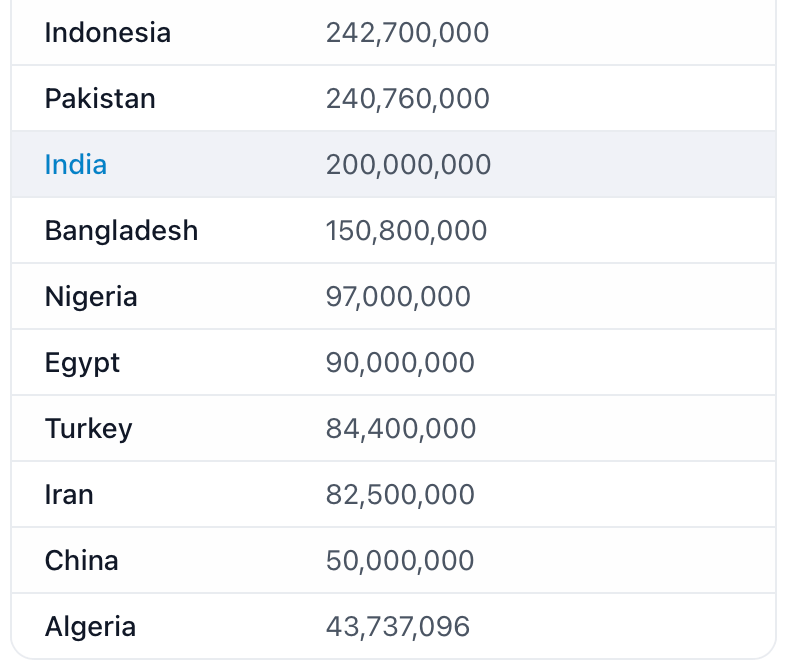This screenshot has height=670, width=786.
Task: Click the Turkey country cell
Action: click(89, 429)
